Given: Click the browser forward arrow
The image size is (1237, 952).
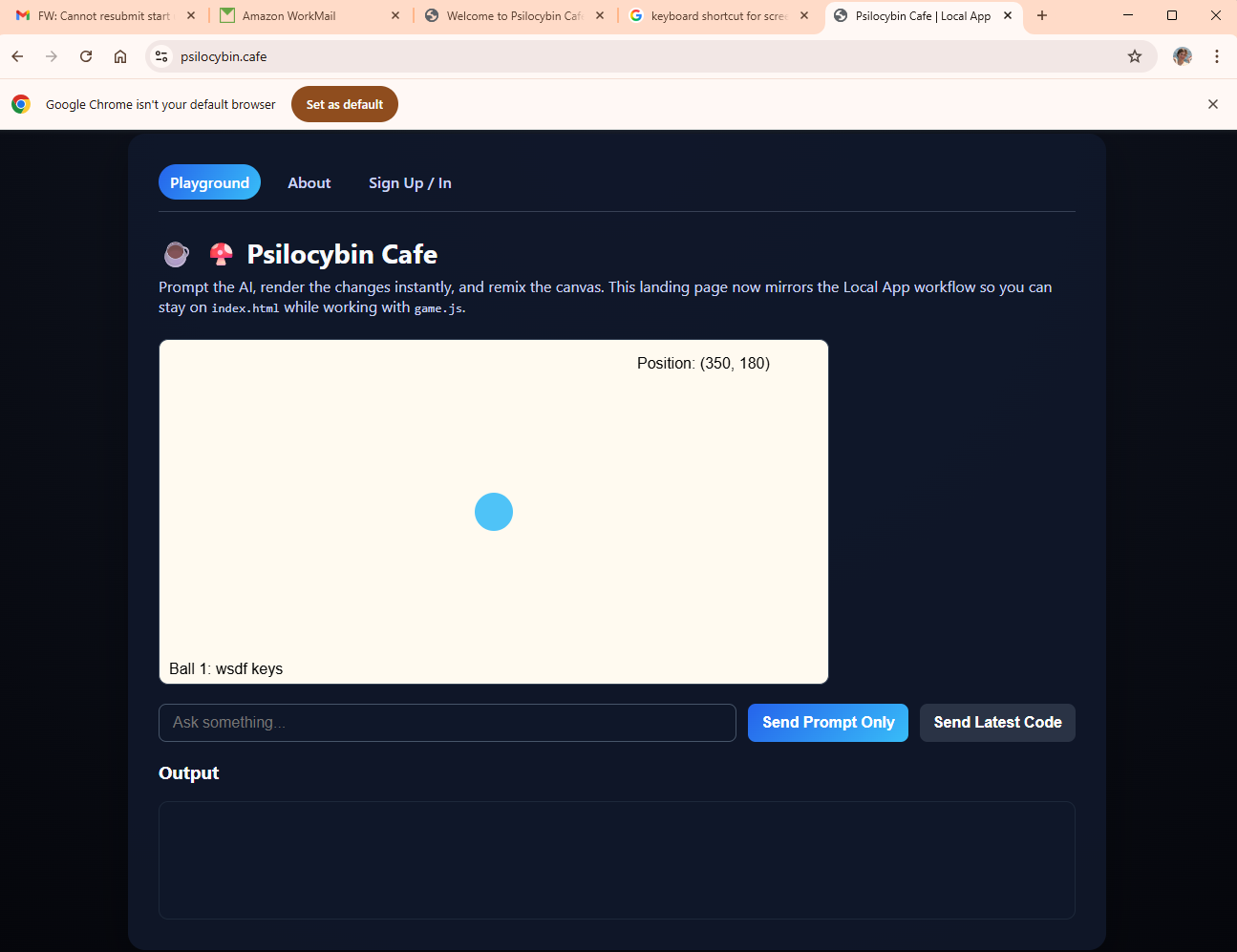Looking at the screenshot, I should click(x=51, y=56).
